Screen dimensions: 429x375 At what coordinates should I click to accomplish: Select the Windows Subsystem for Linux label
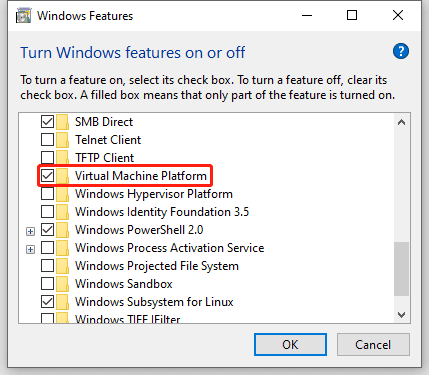[154, 302]
